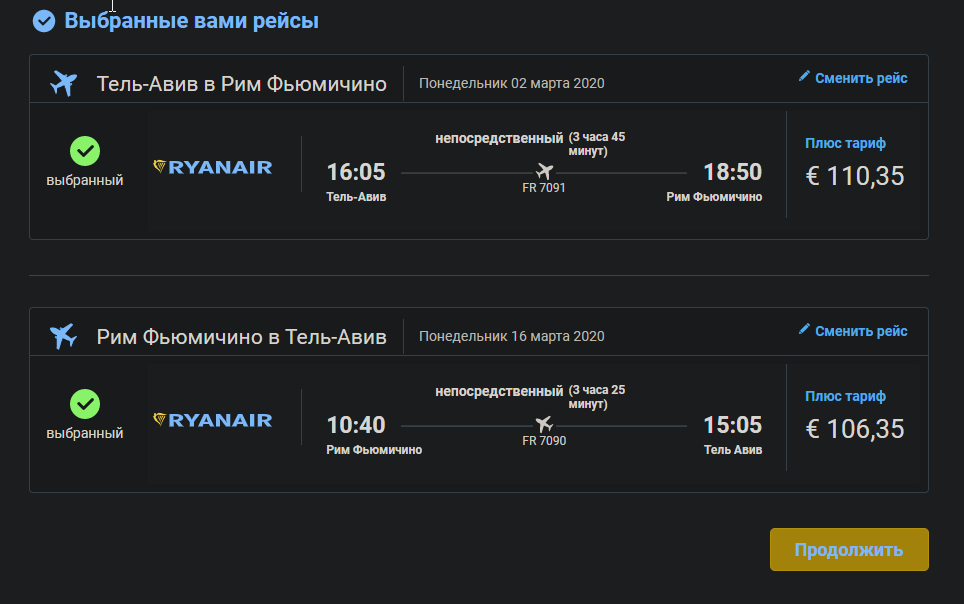Viewport: 964px width, 604px height.
Task: Click the date Понедельник 16 марта 2020
Action: point(512,336)
